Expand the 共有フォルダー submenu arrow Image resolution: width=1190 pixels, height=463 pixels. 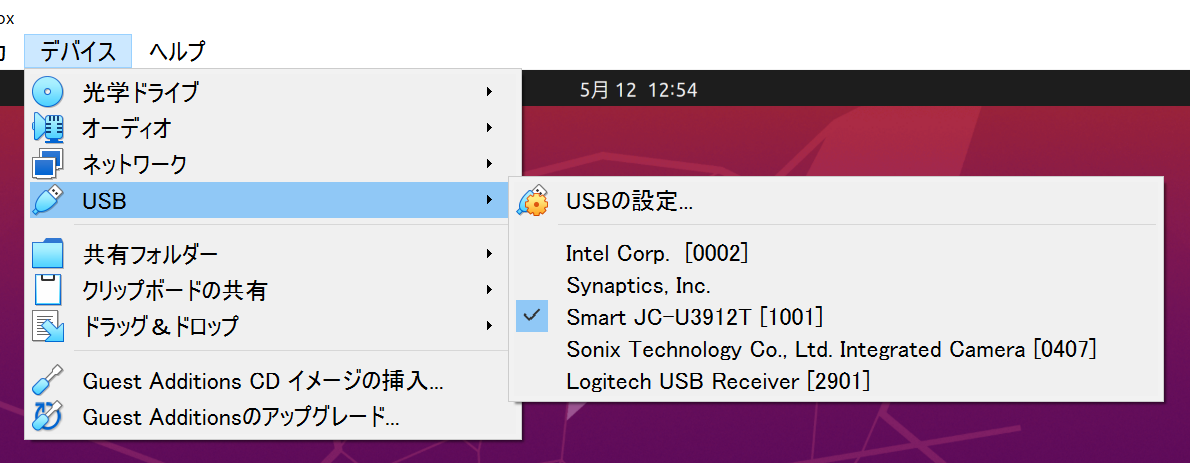click(489, 254)
